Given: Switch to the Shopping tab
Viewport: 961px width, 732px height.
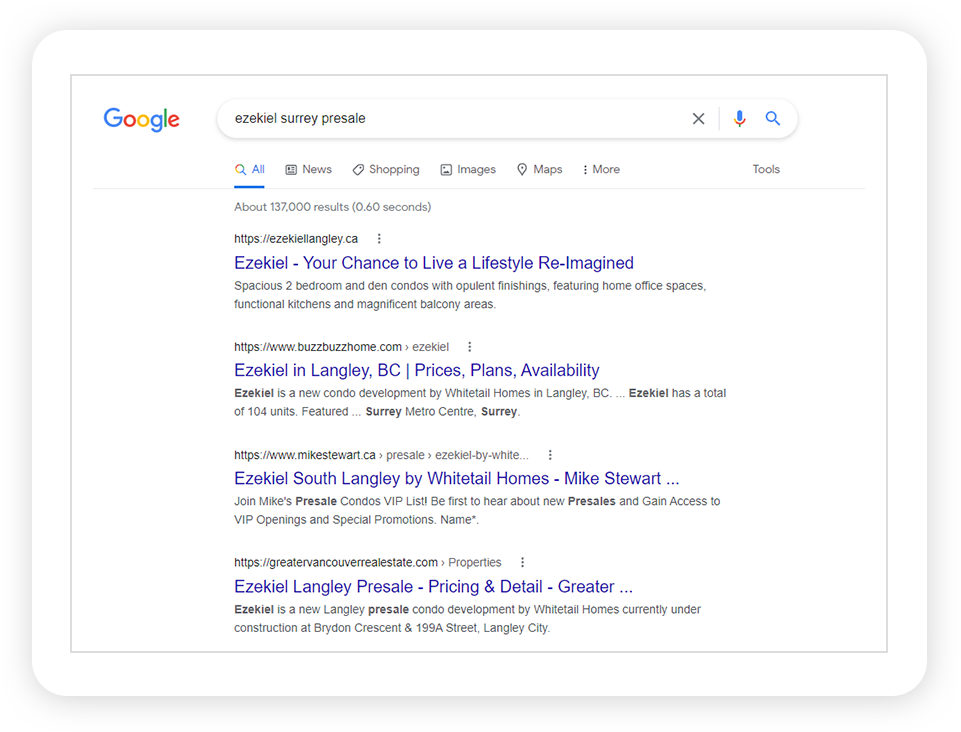Looking at the screenshot, I should [x=386, y=170].
